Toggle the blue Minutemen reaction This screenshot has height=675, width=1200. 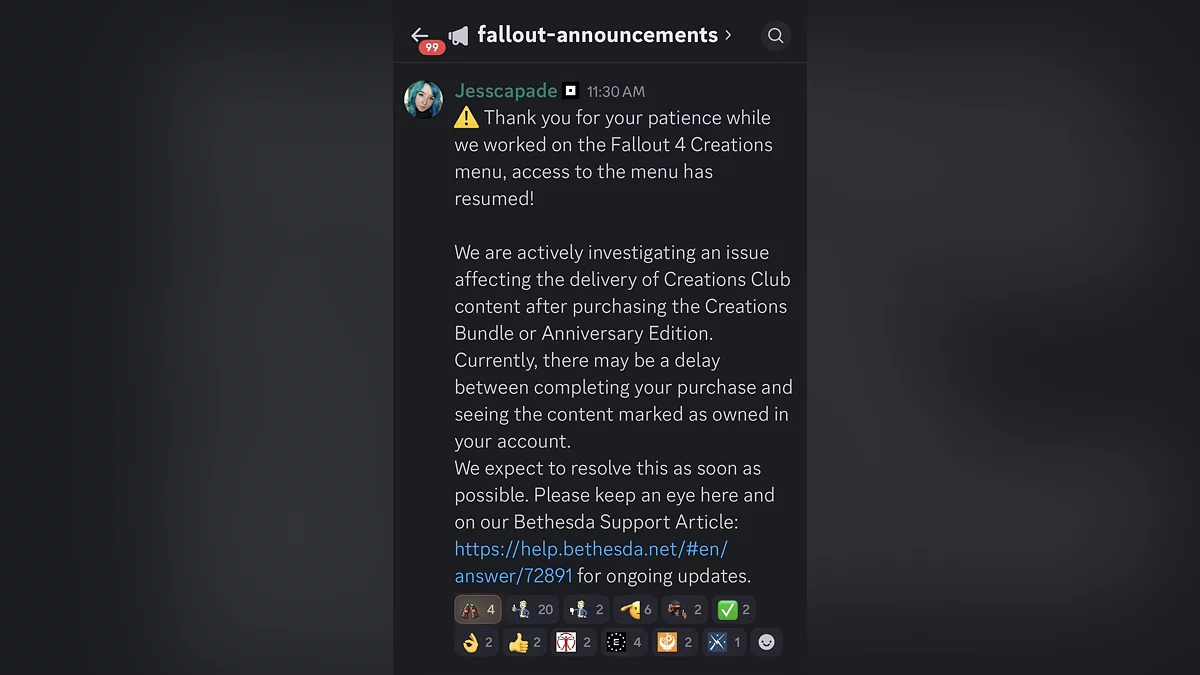[x=724, y=642]
